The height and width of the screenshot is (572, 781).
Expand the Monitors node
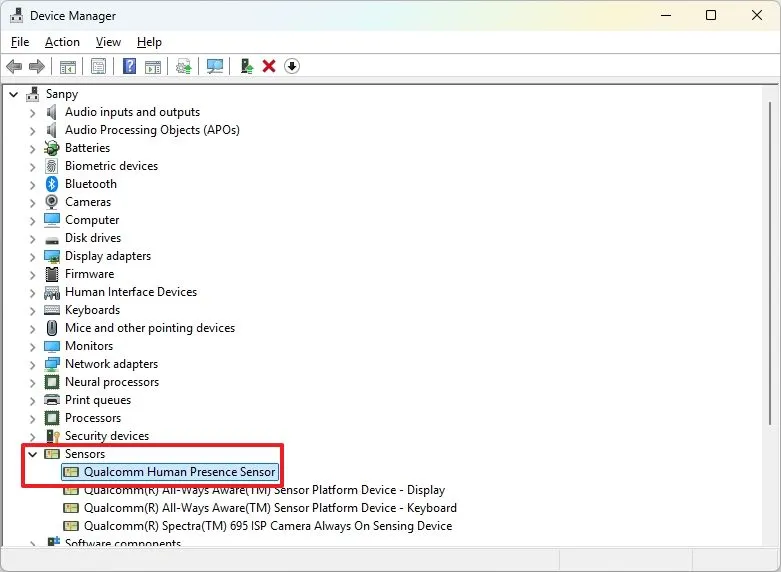pyautogui.click(x=32, y=347)
